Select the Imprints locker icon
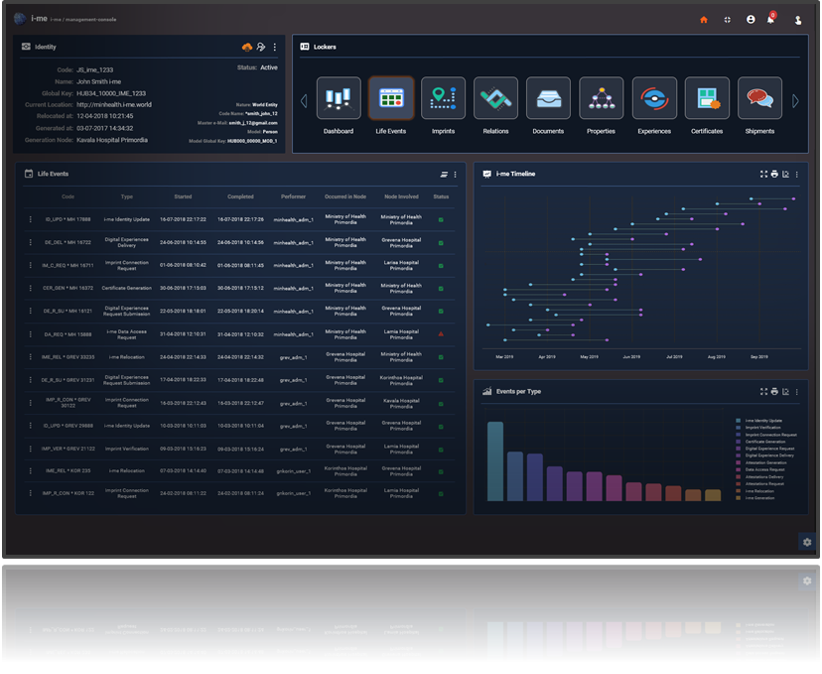The image size is (822, 674). click(443, 99)
